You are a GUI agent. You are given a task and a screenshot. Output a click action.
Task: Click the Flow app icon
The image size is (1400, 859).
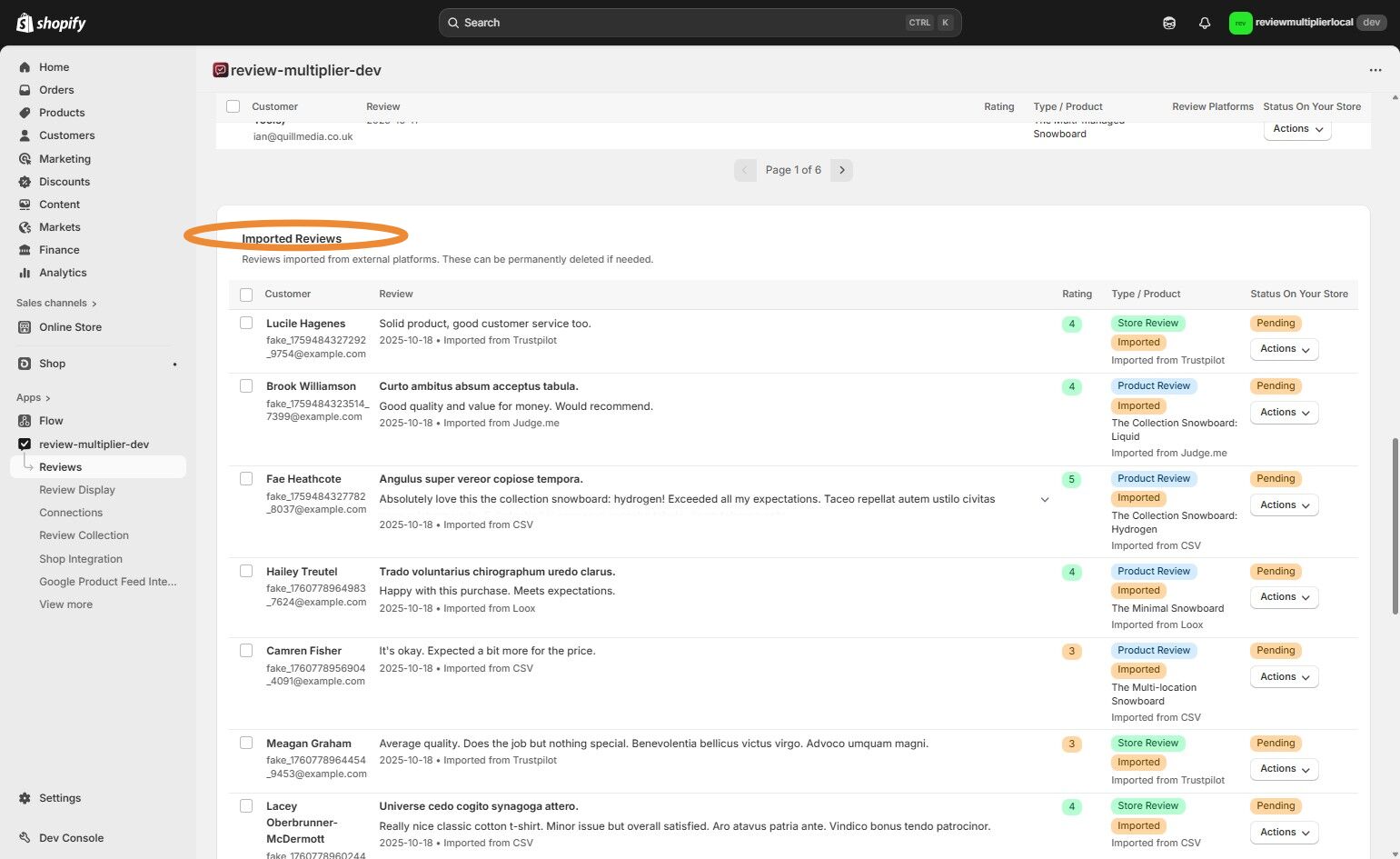[x=25, y=421]
